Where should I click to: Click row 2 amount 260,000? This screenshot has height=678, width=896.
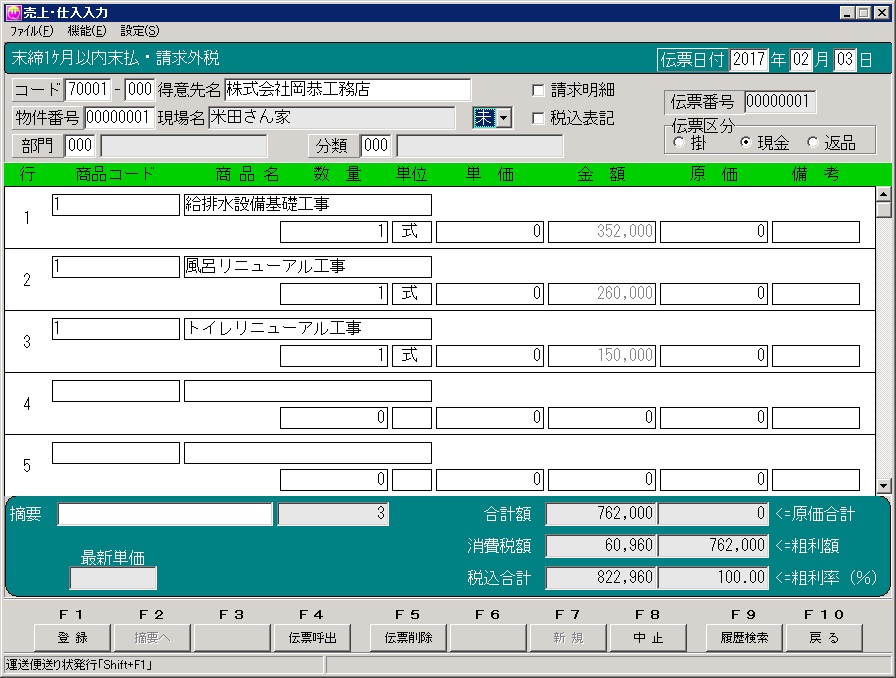(x=602, y=294)
